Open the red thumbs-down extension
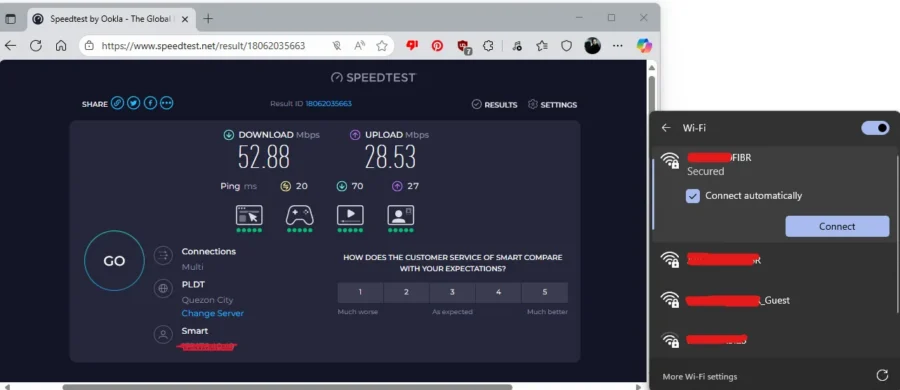Image resolution: width=900 pixels, height=390 pixels. pos(412,45)
